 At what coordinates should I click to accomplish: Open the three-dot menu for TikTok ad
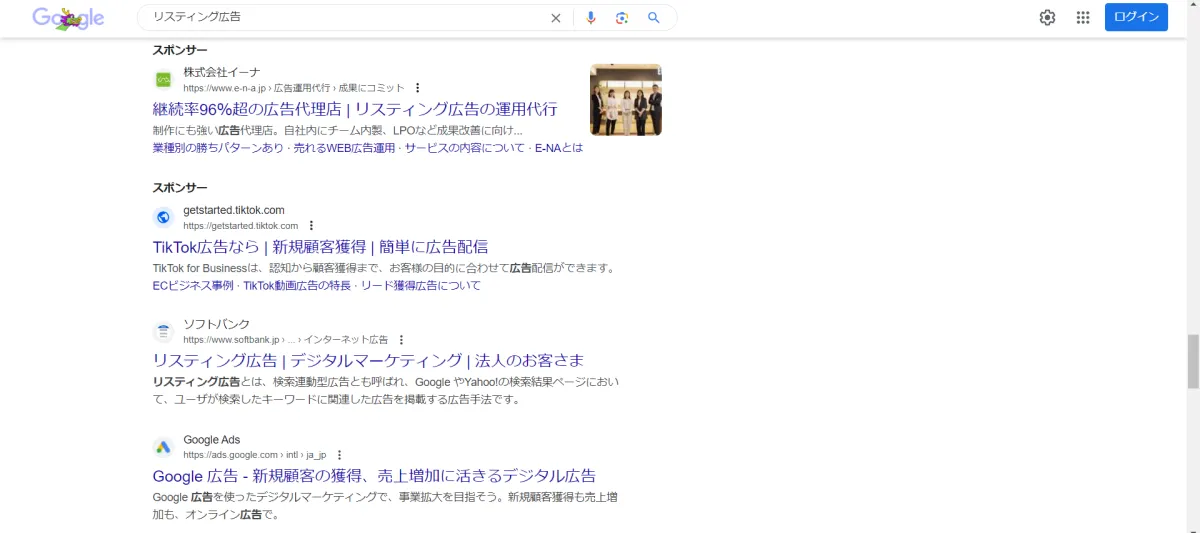point(311,226)
